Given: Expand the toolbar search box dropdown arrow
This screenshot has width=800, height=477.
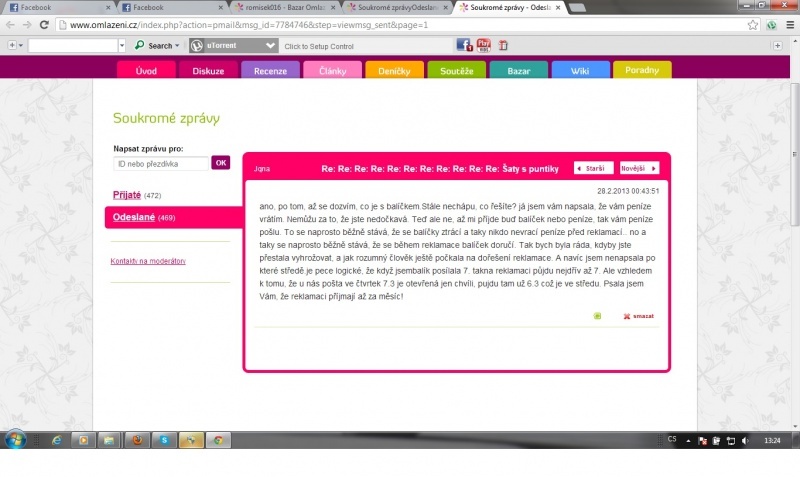Looking at the screenshot, I should click(123, 45).
